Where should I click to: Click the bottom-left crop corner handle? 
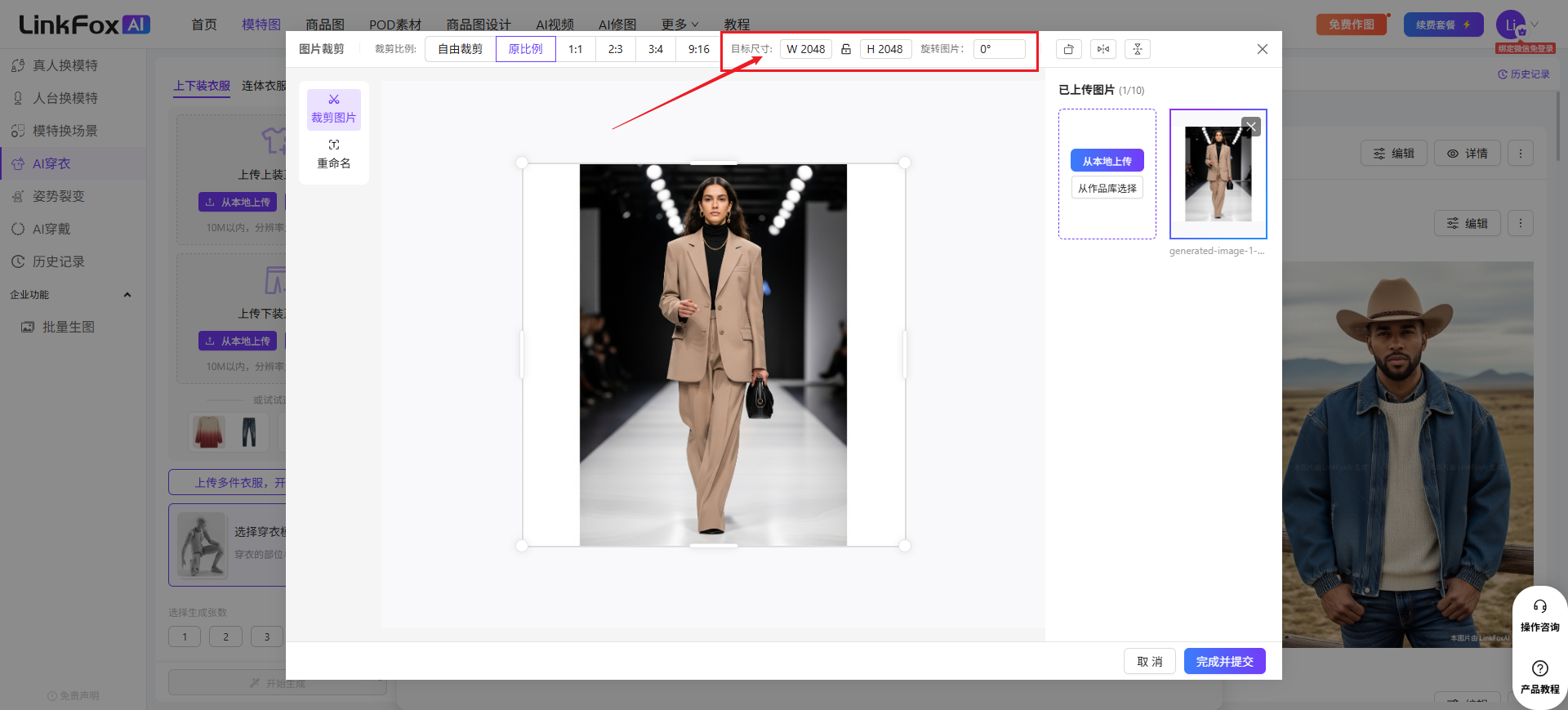click(x=522, y=546)
